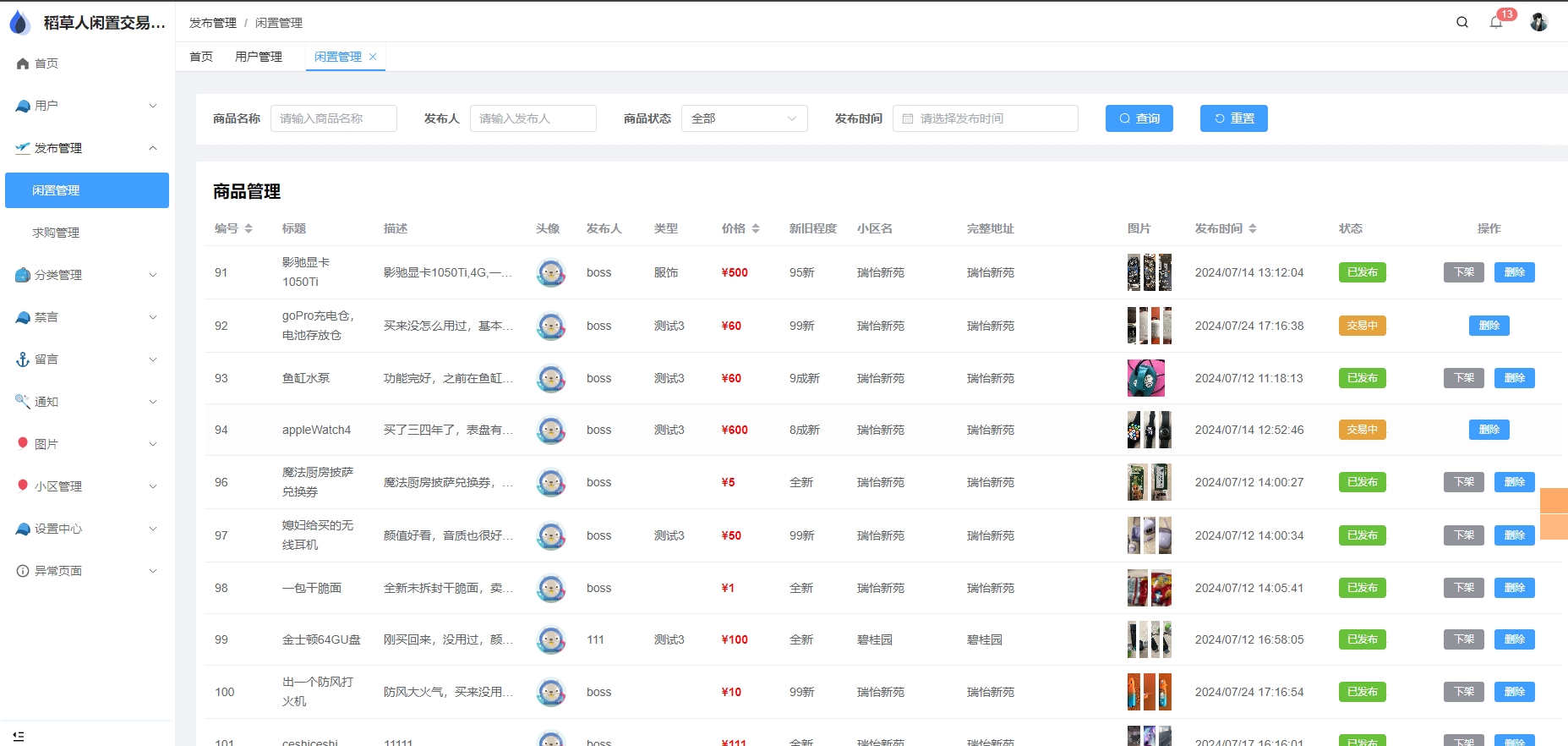This screenshot has height=746, width=1568.
Task: Go to 首页 in the sidebar
Action: [87, 63]
